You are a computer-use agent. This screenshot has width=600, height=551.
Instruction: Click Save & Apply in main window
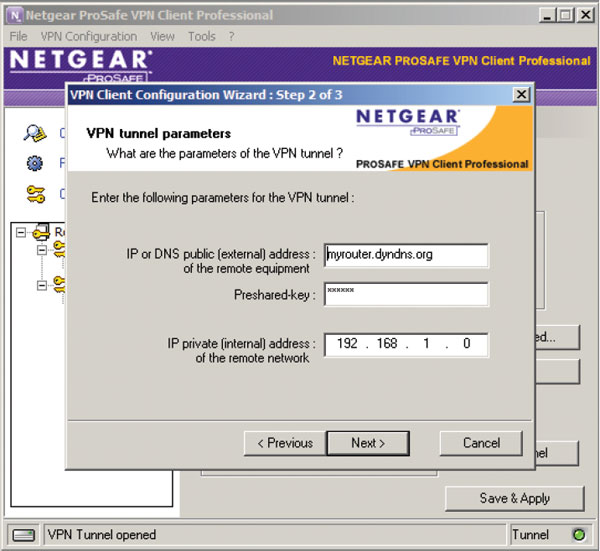(515, 498)
